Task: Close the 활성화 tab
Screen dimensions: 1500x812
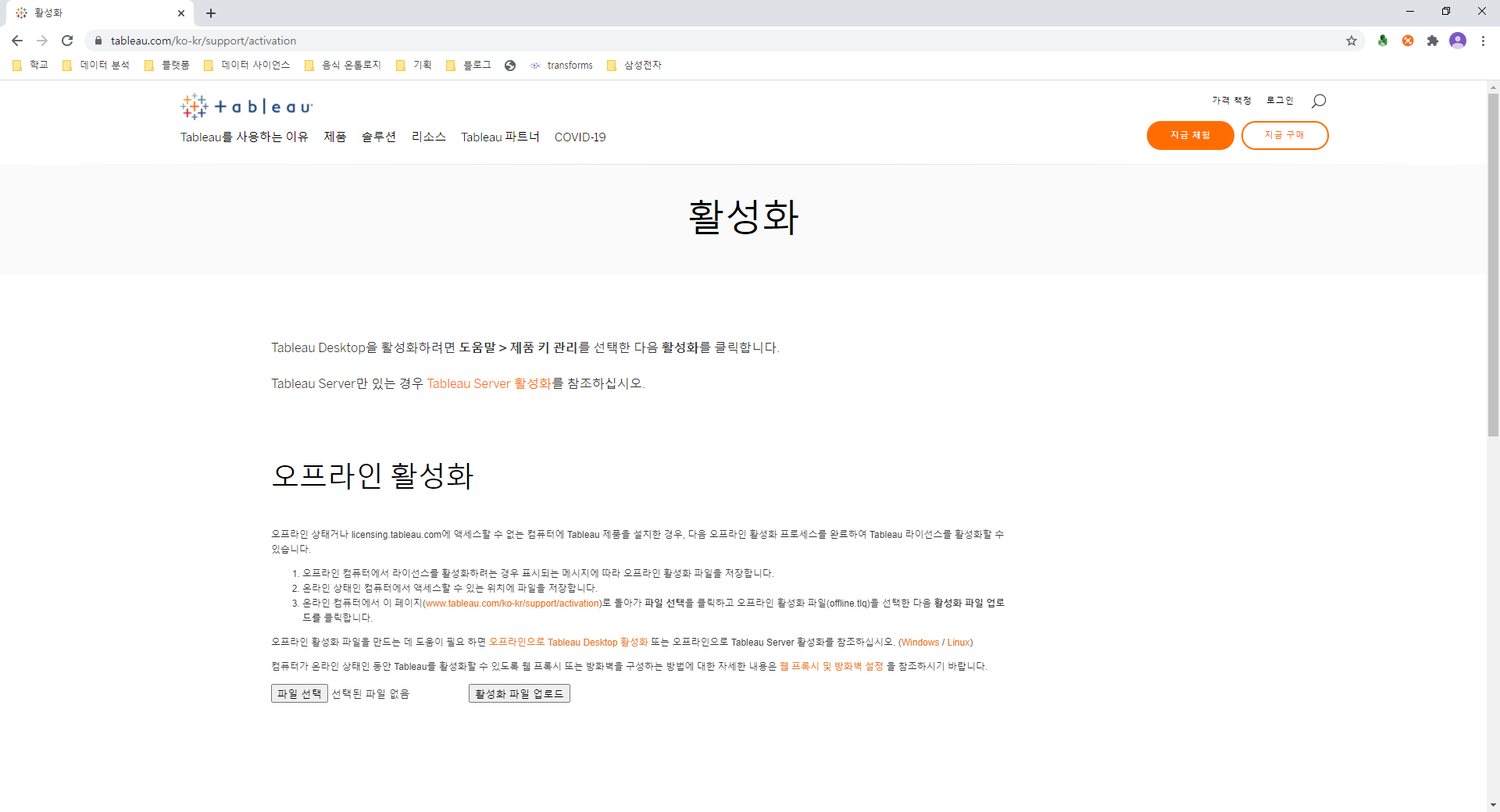Action: (181, 13)
